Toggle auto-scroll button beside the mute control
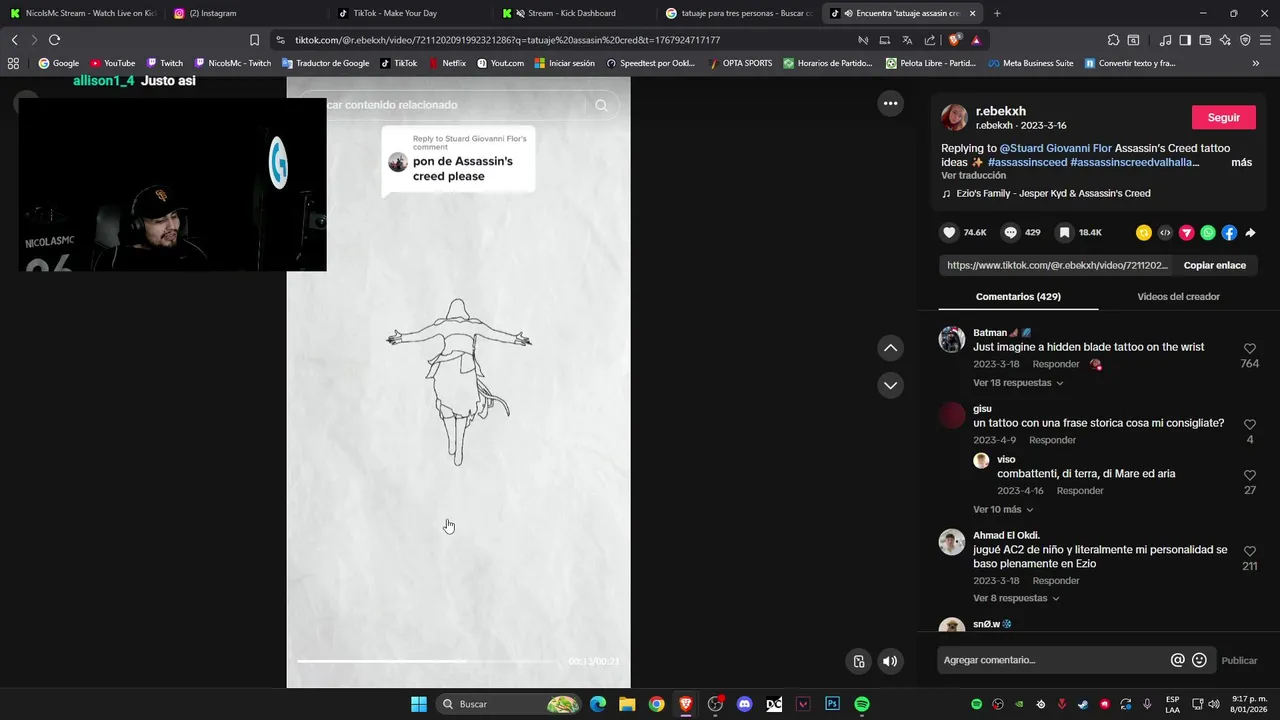This screenshot has width=1280, height=720. point(859,661)
